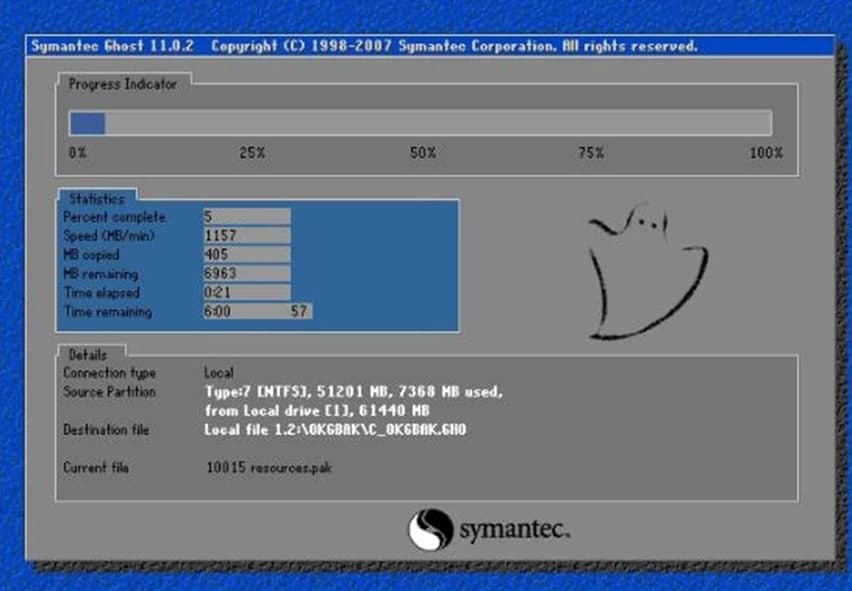The image size is (852, 591).
Task: Click the Symantec Ghost 11.0.2 title bar
Action: coord(430,46)
